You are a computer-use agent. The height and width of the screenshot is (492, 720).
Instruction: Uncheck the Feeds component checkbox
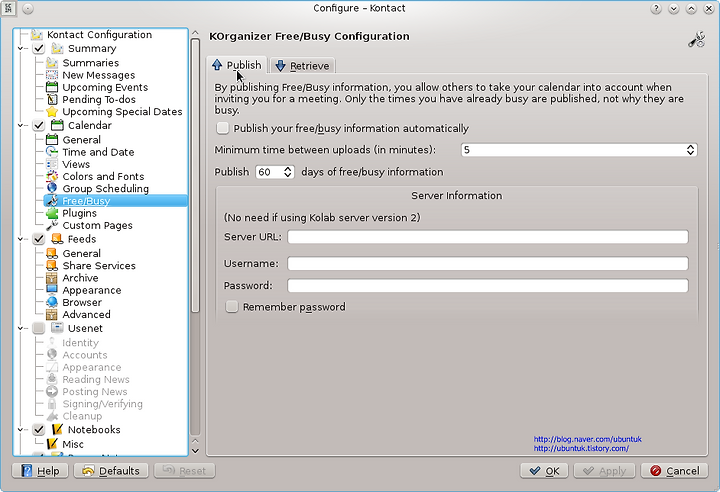coord(39,239)
